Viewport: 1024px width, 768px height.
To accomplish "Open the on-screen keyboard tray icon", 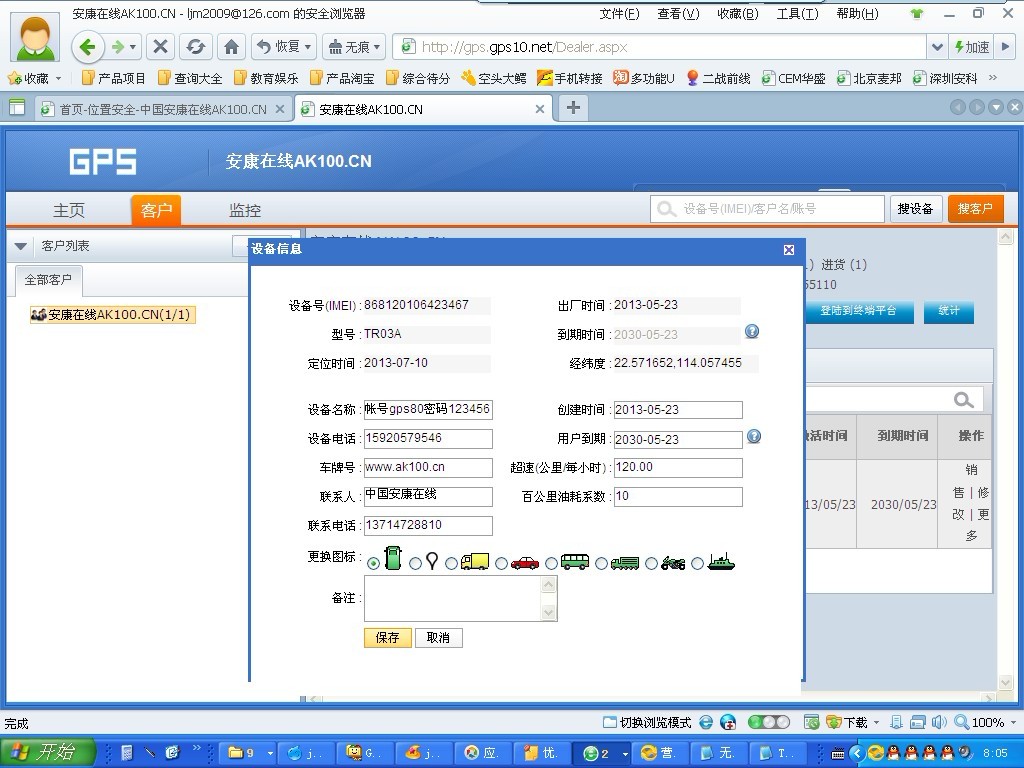I will point(837,754).
